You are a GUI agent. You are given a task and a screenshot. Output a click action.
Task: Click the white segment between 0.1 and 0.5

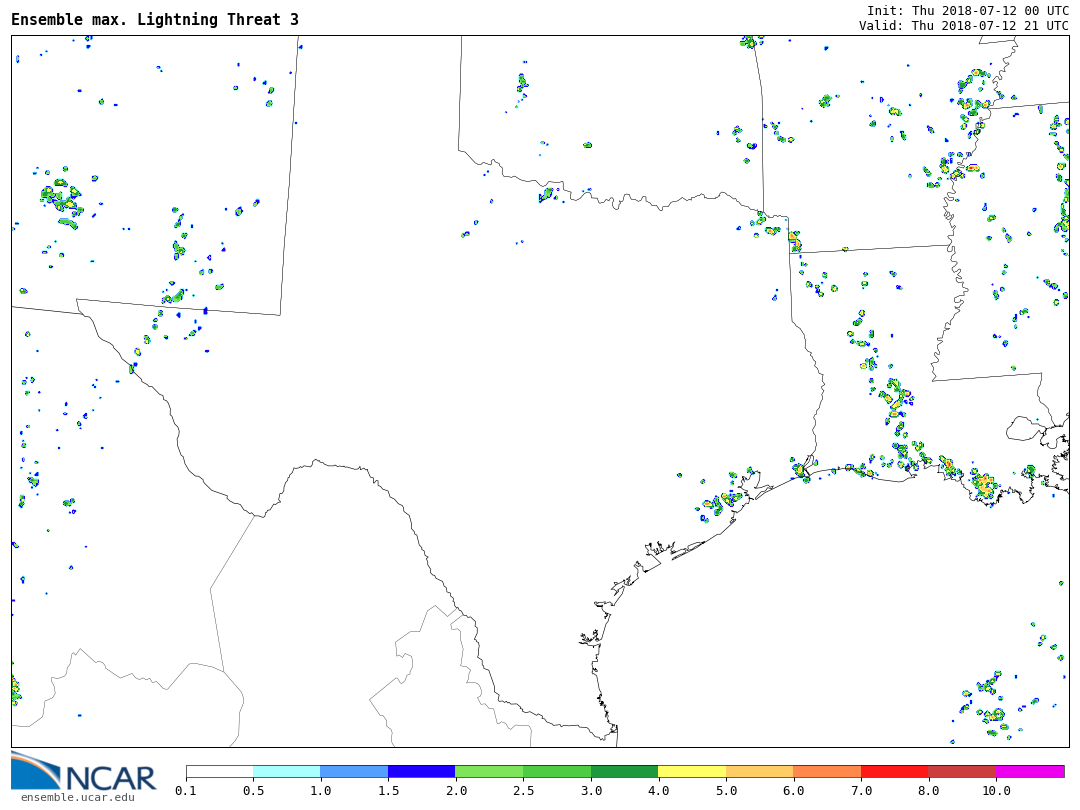tap(219, 771)
